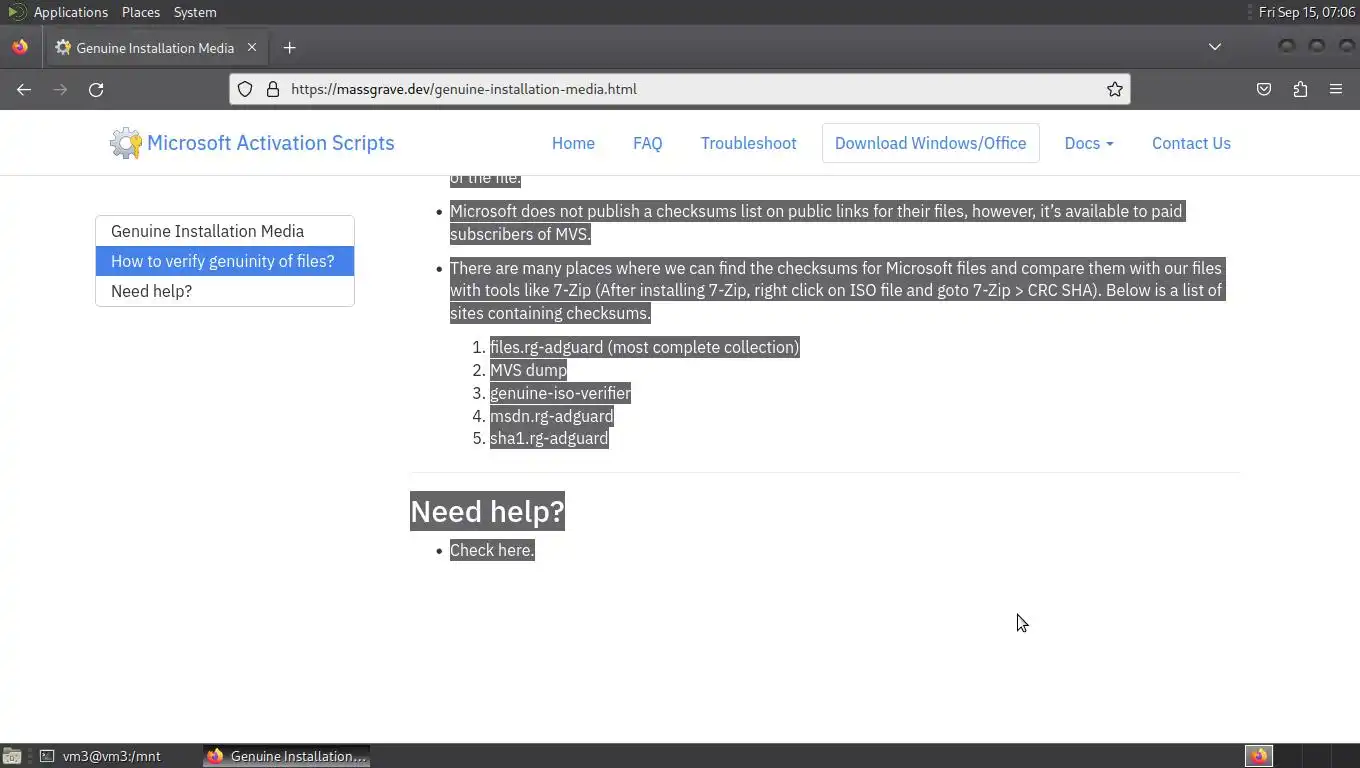Open the System menu

tap(195, 12)
